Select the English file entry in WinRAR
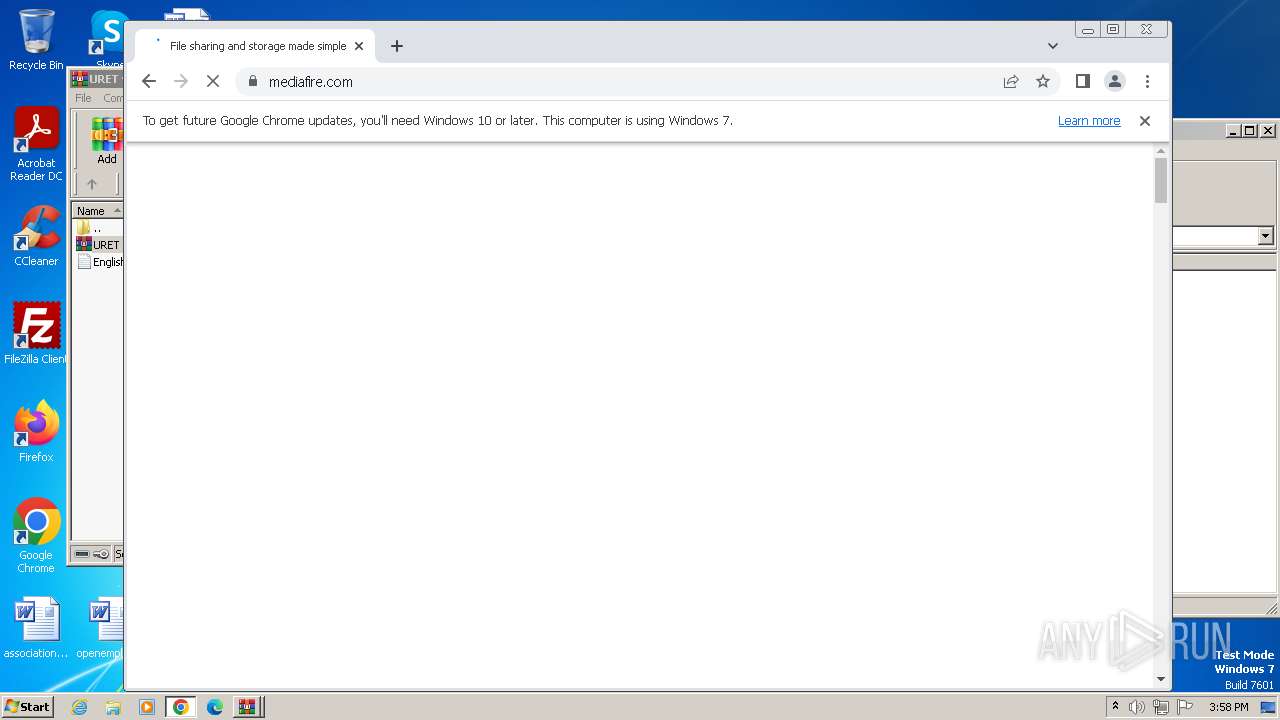The image size is (1280, 720). 100,262
